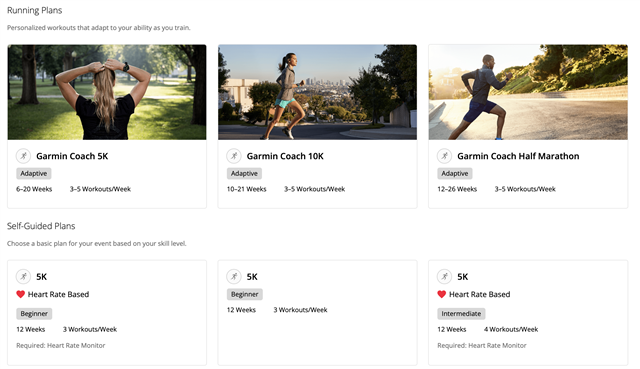640x369 pixels.
Task: Click the running icon beside Garmin Coach 10K
Action: (x=234, y=156)
